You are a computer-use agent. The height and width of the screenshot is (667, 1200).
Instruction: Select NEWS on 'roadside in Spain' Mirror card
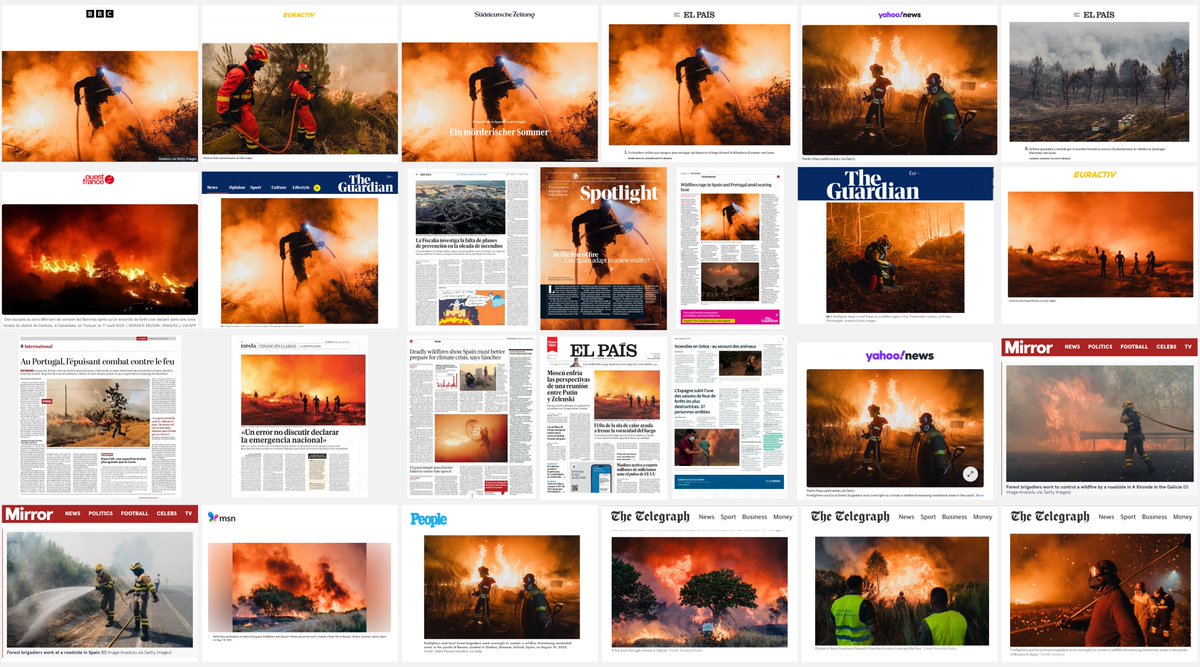pos(73,514)
